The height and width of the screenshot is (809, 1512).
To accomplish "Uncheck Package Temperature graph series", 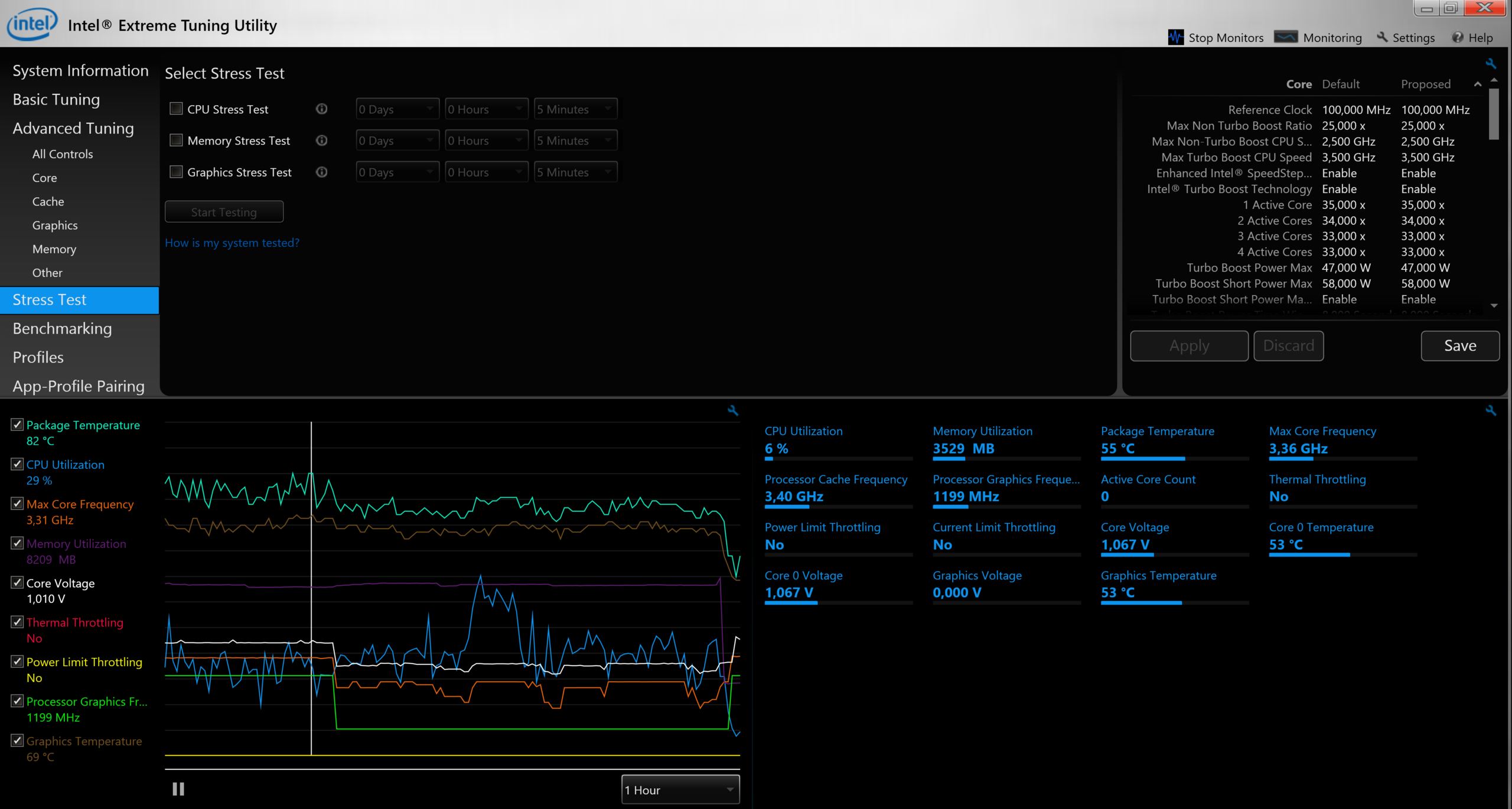I will [17, 425].
